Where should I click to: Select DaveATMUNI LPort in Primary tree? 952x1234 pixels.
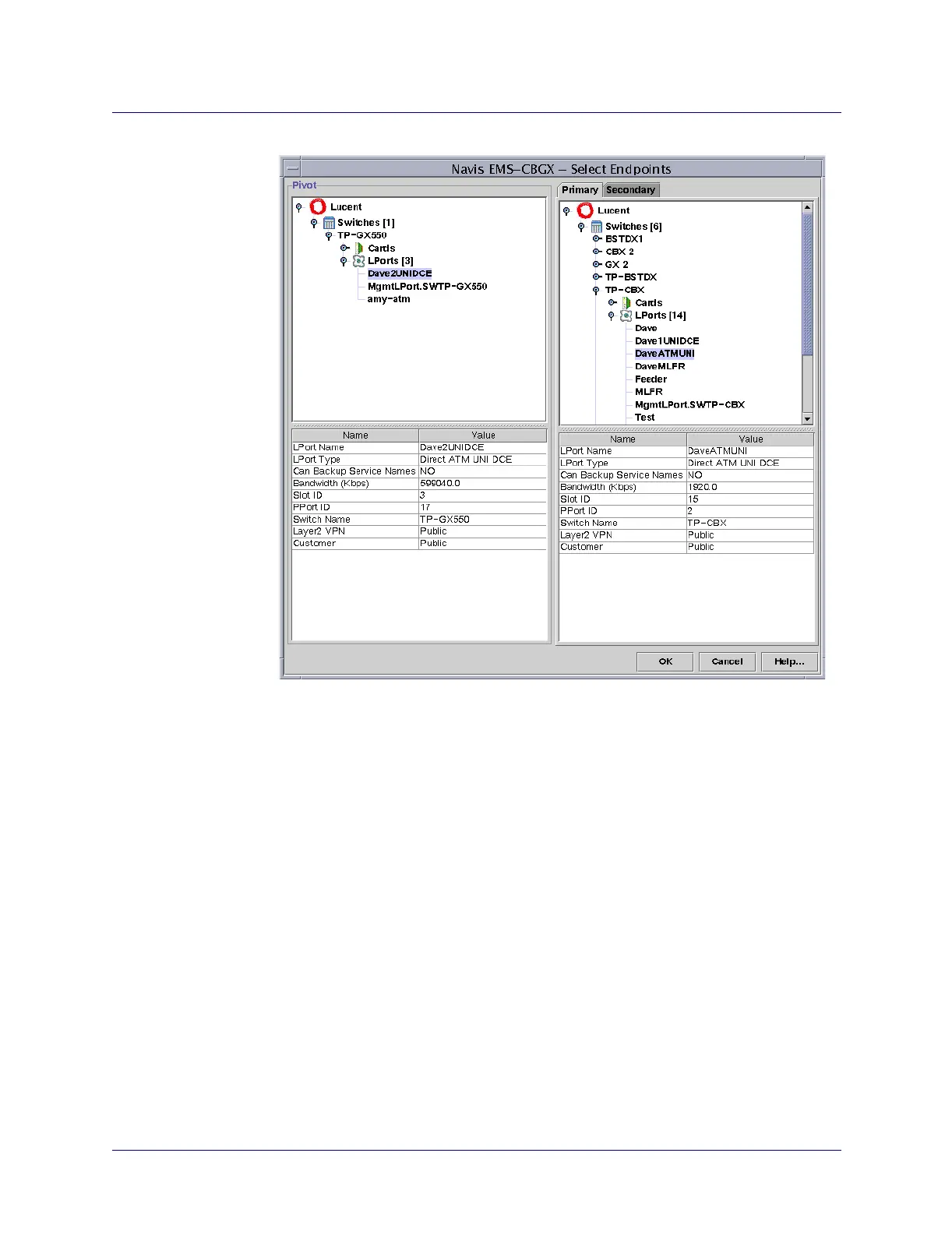pyautogui.click(x=665, y=354)
